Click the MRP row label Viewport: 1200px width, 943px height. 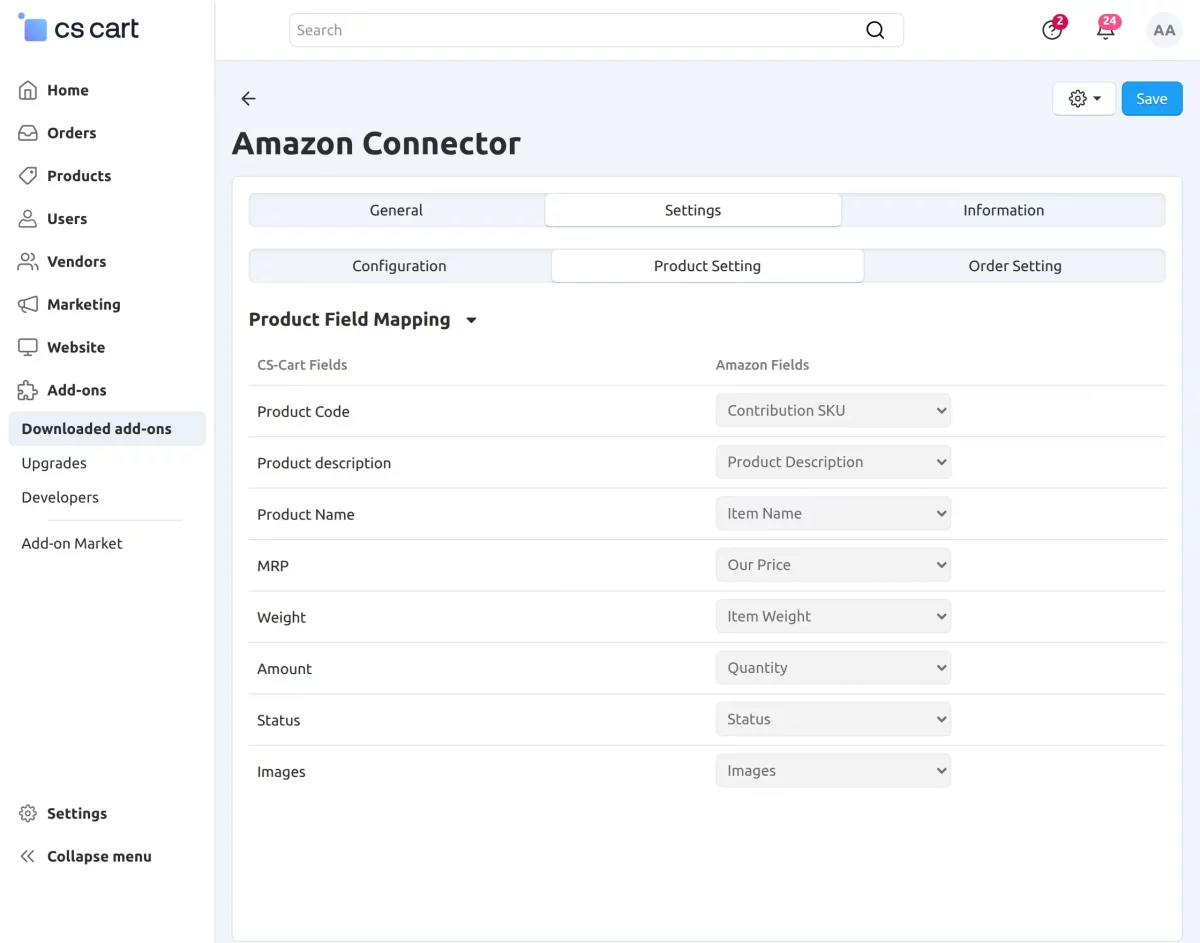coord(273,566)
